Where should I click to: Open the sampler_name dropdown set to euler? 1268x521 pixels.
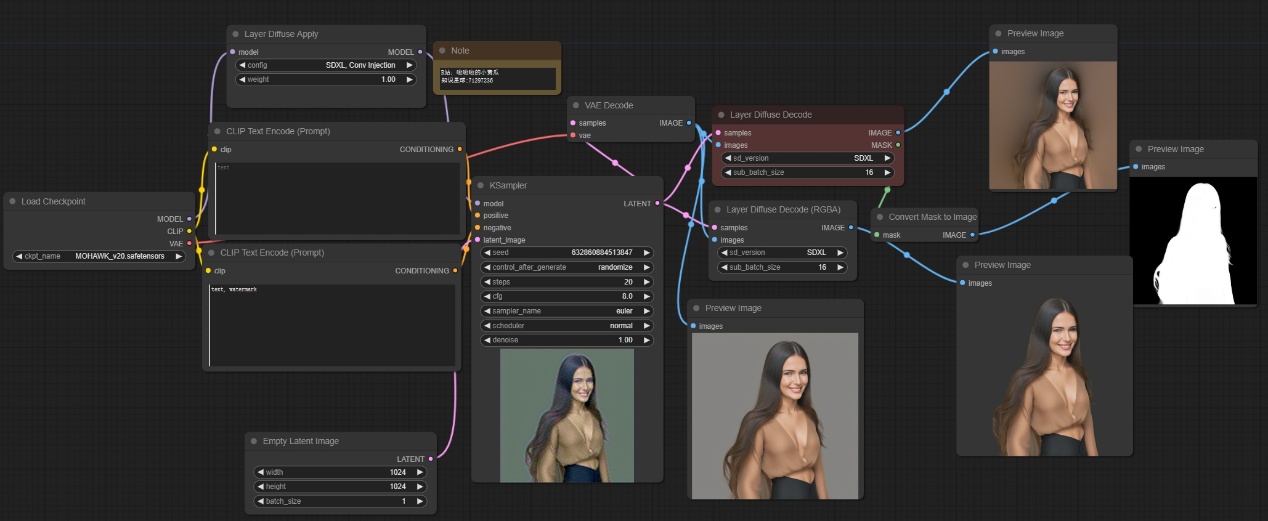[x=566, y=311]
